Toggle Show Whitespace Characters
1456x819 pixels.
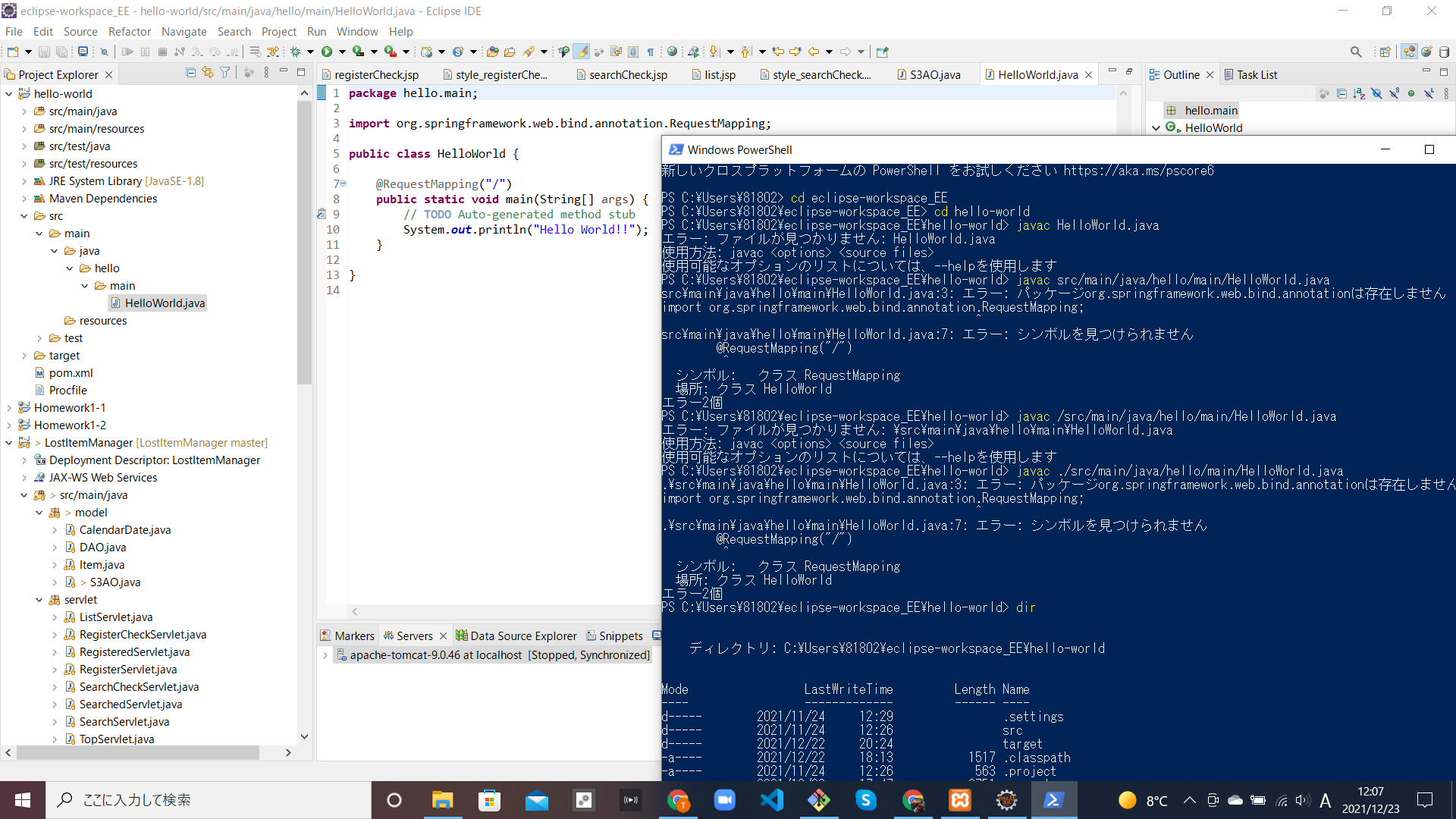click(x=651, y=52)
